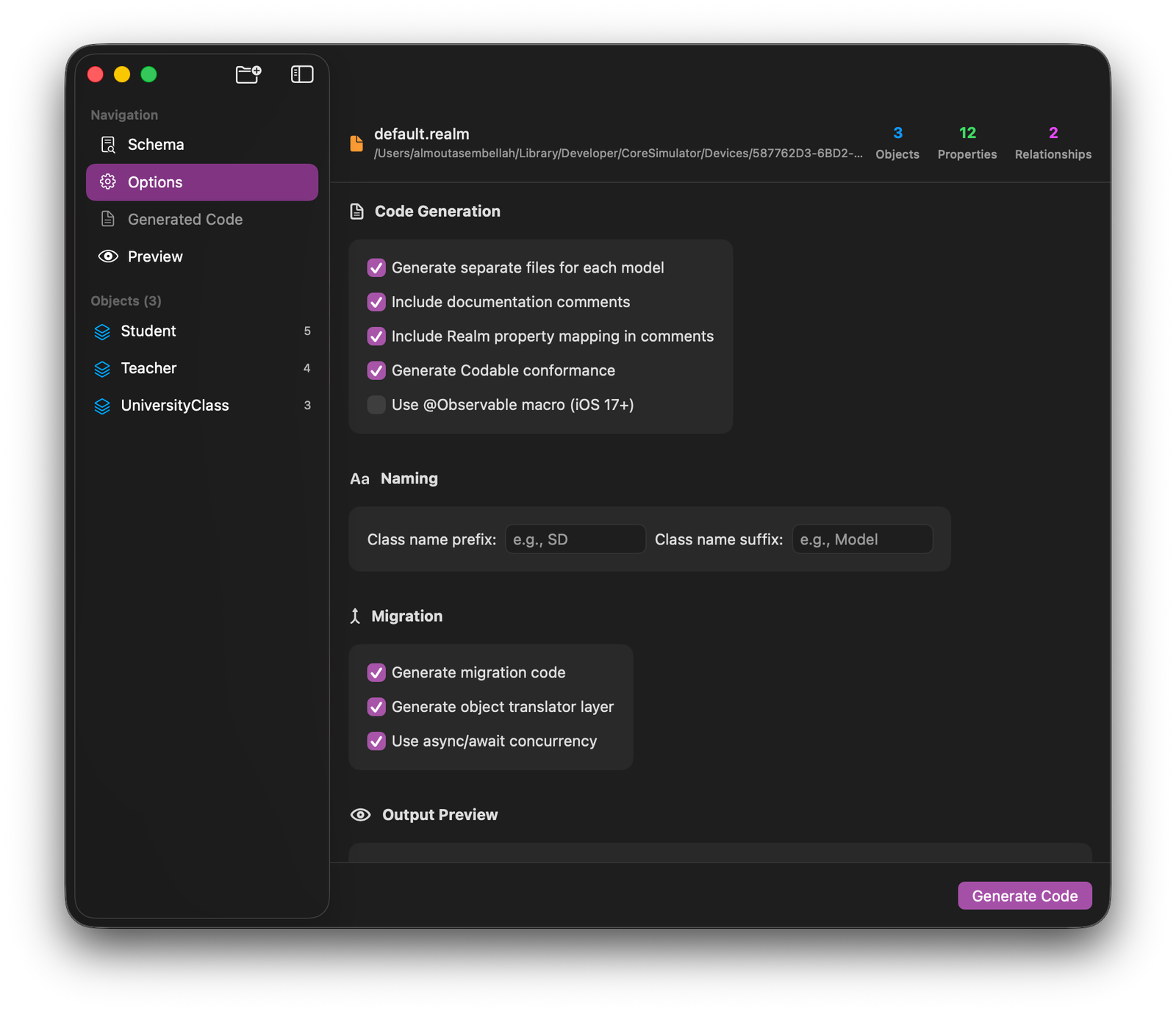This screenshot has width=1176, height=1014.
Task: Uncheck Generate migration code
Action: (376, 672)
